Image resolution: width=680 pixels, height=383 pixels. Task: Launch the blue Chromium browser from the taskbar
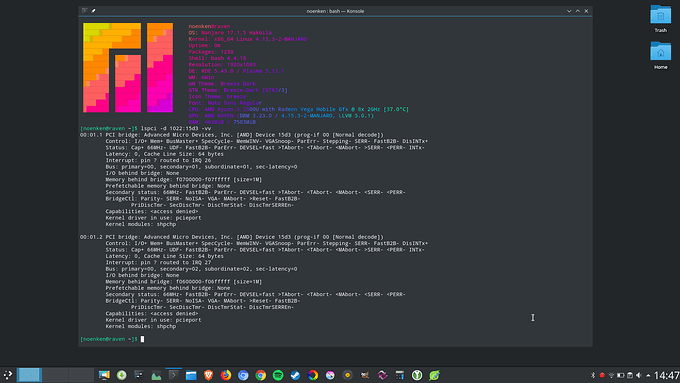[x=243, y=375]
